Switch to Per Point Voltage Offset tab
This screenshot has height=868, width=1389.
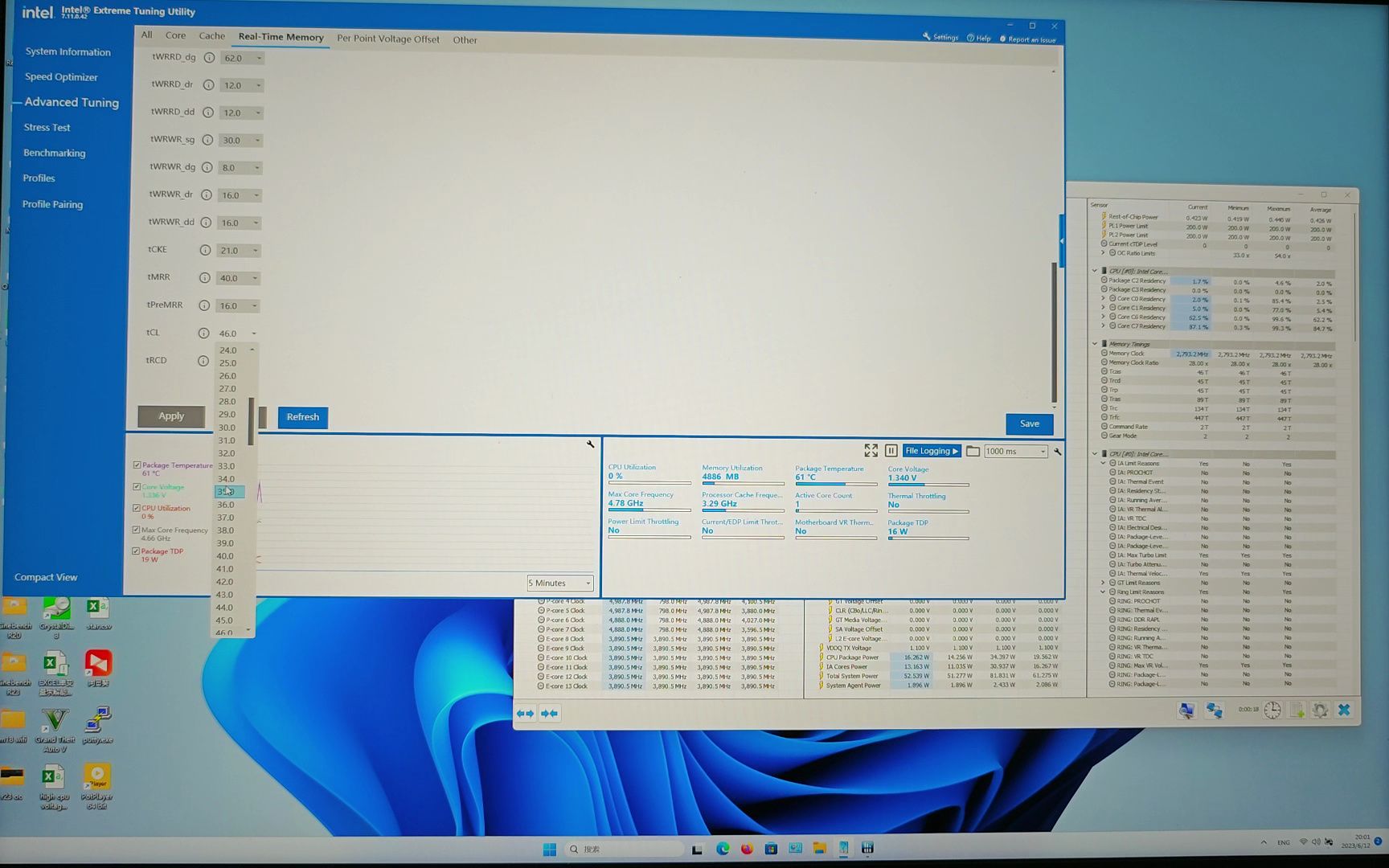click(388, 39)
